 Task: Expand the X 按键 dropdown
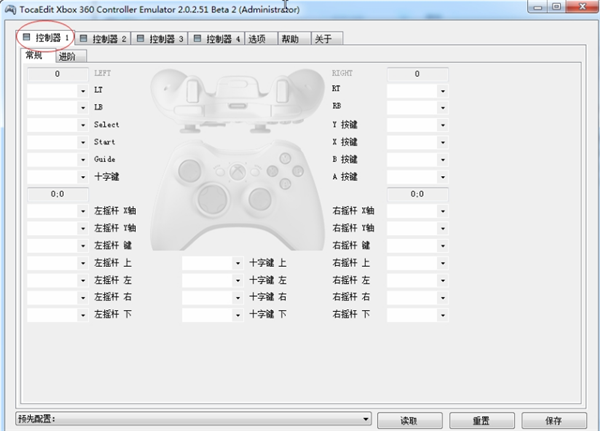417,142
